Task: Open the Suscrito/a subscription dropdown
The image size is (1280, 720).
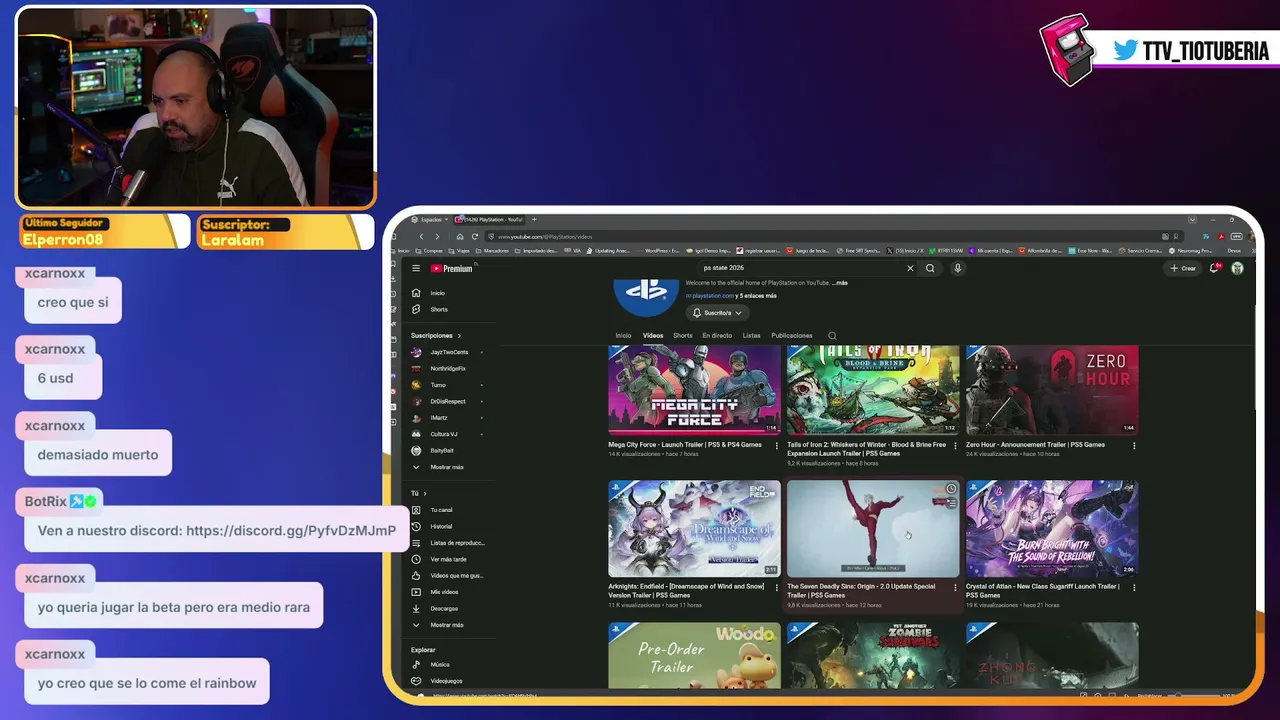Action: point(718,313)
